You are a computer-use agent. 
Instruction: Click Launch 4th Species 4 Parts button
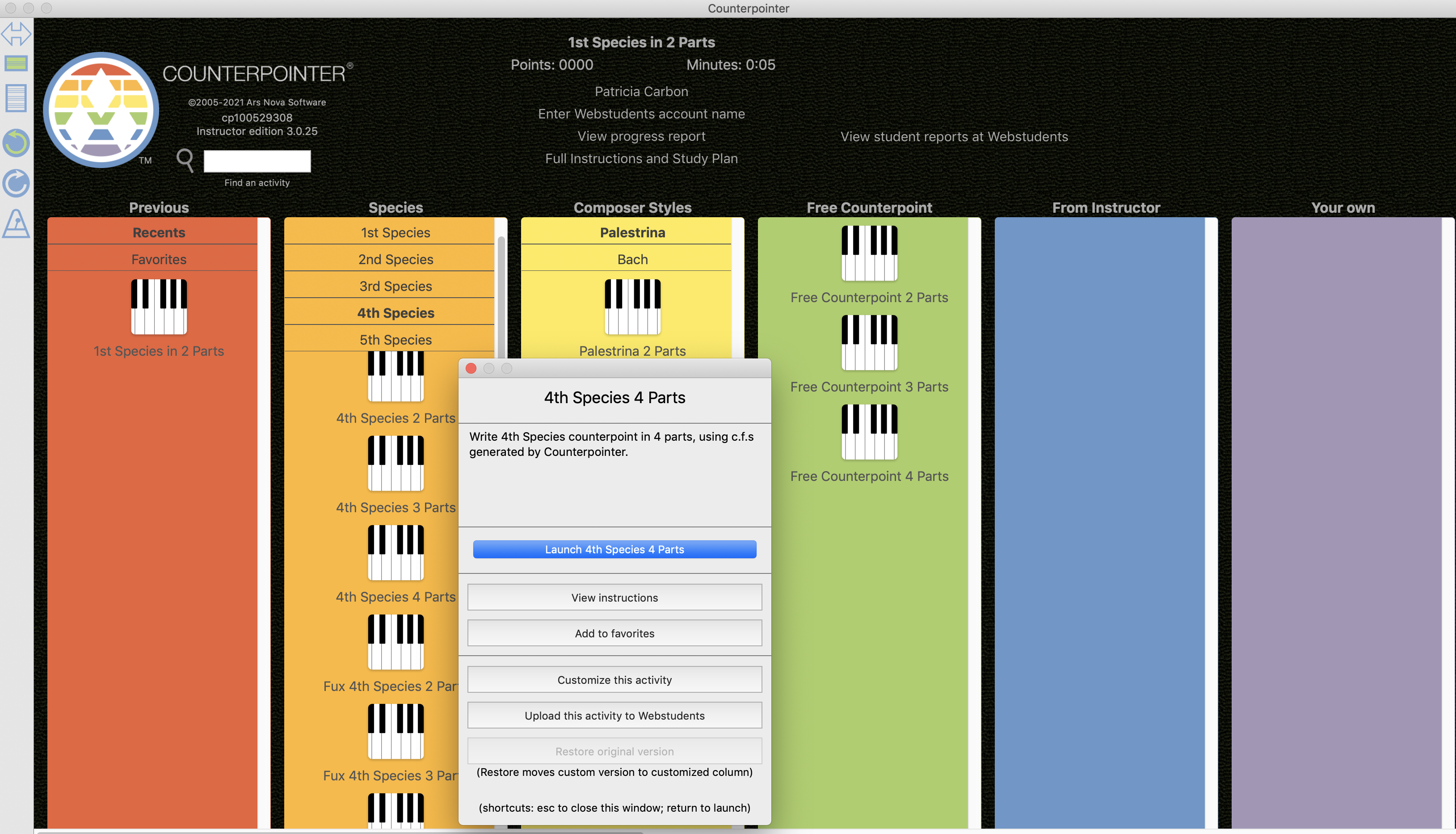point(614,549)
